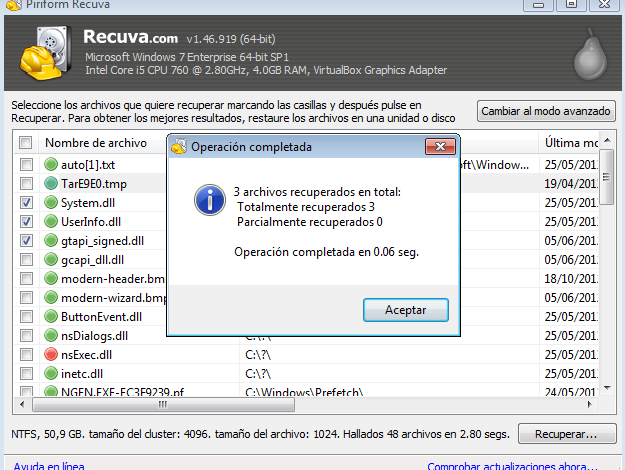Uncheck the gtapi_signed.dll checkbox

[26, 240]
